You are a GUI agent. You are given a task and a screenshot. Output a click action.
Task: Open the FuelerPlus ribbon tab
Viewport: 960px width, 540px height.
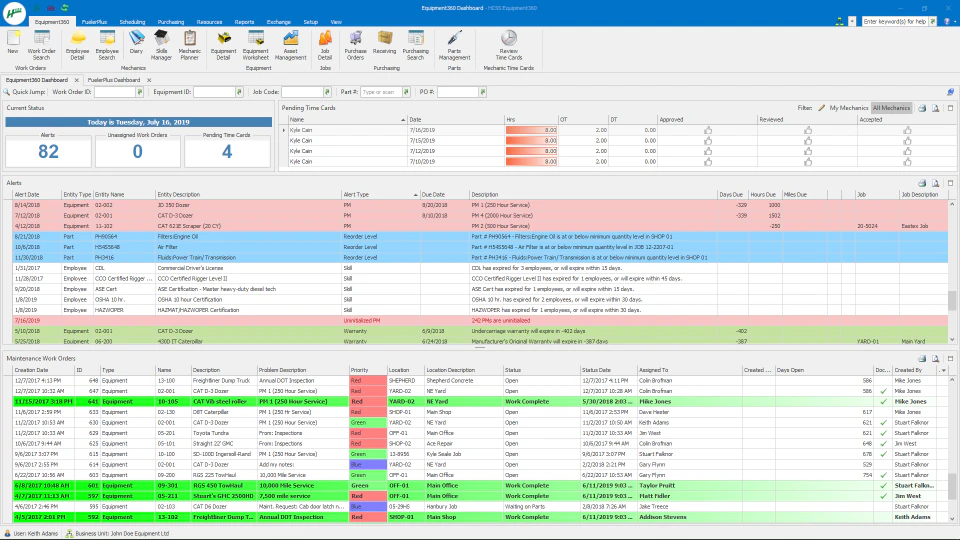pyautogui.click(x=94, y=22)
